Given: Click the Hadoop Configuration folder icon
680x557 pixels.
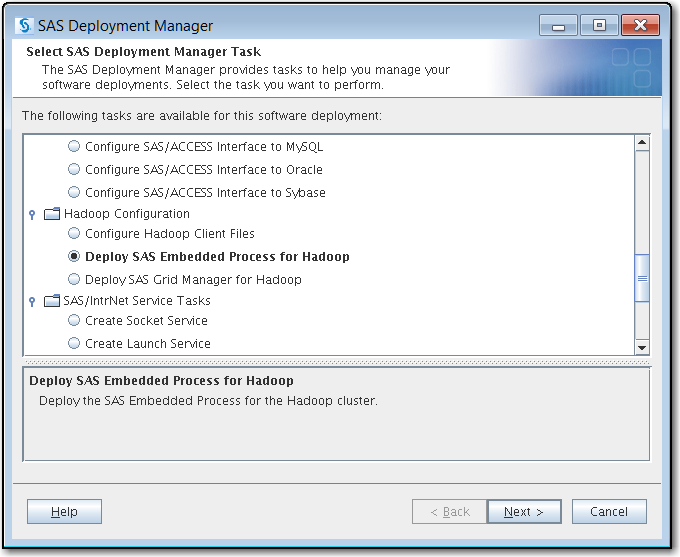Looking at the screenshot, I should pos(52,213).
